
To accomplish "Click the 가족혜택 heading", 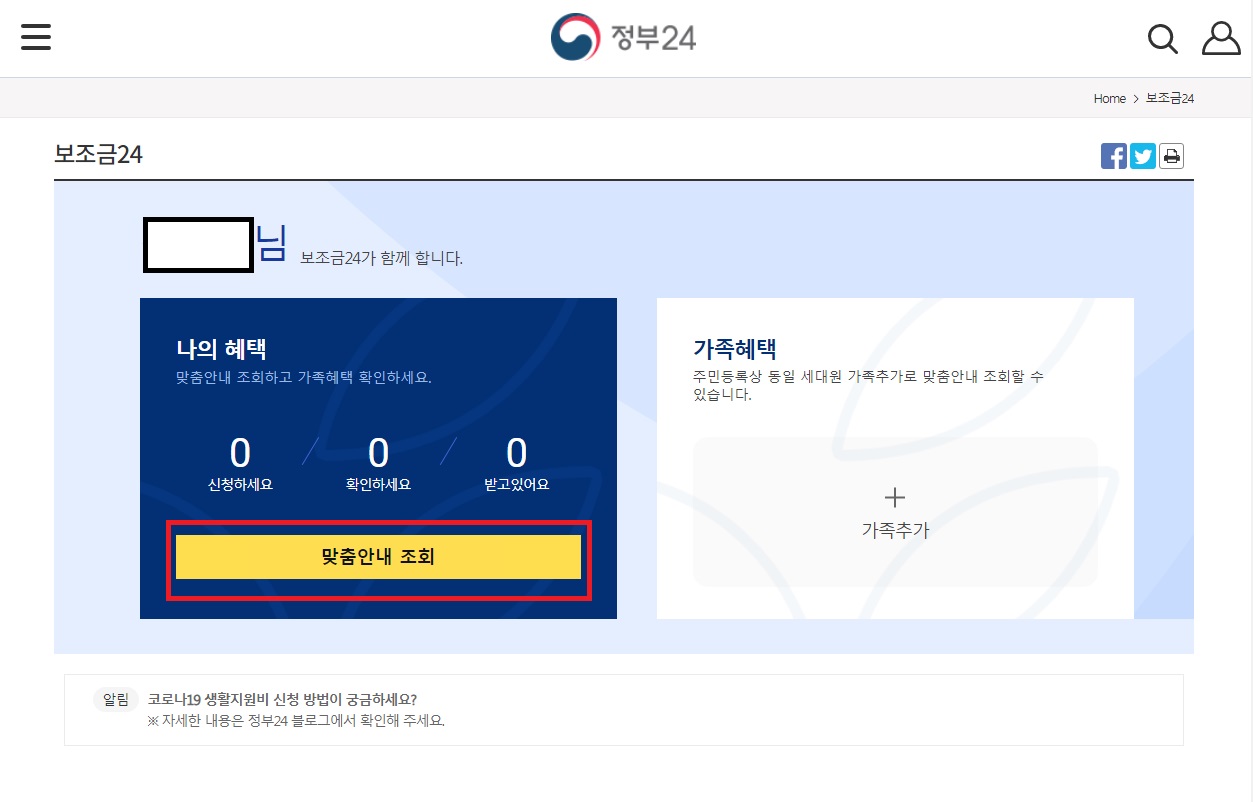I will pos(735,348).
